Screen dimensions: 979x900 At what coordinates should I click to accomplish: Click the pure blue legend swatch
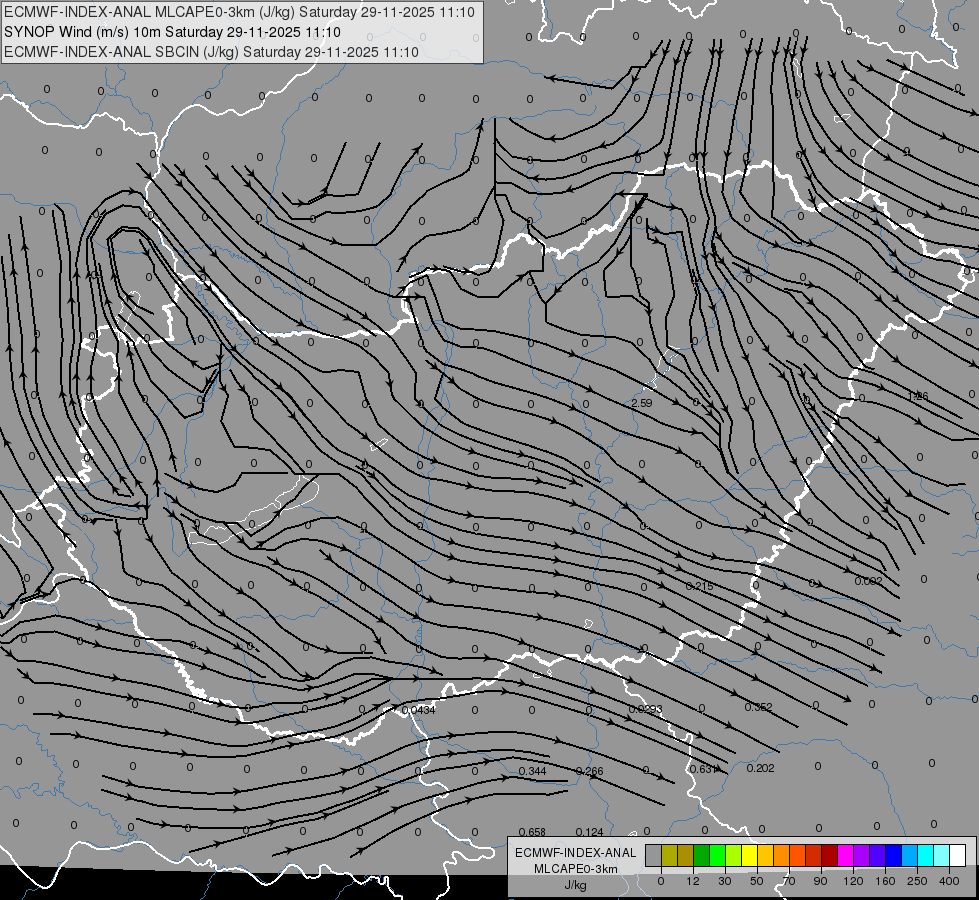[893, 856]
